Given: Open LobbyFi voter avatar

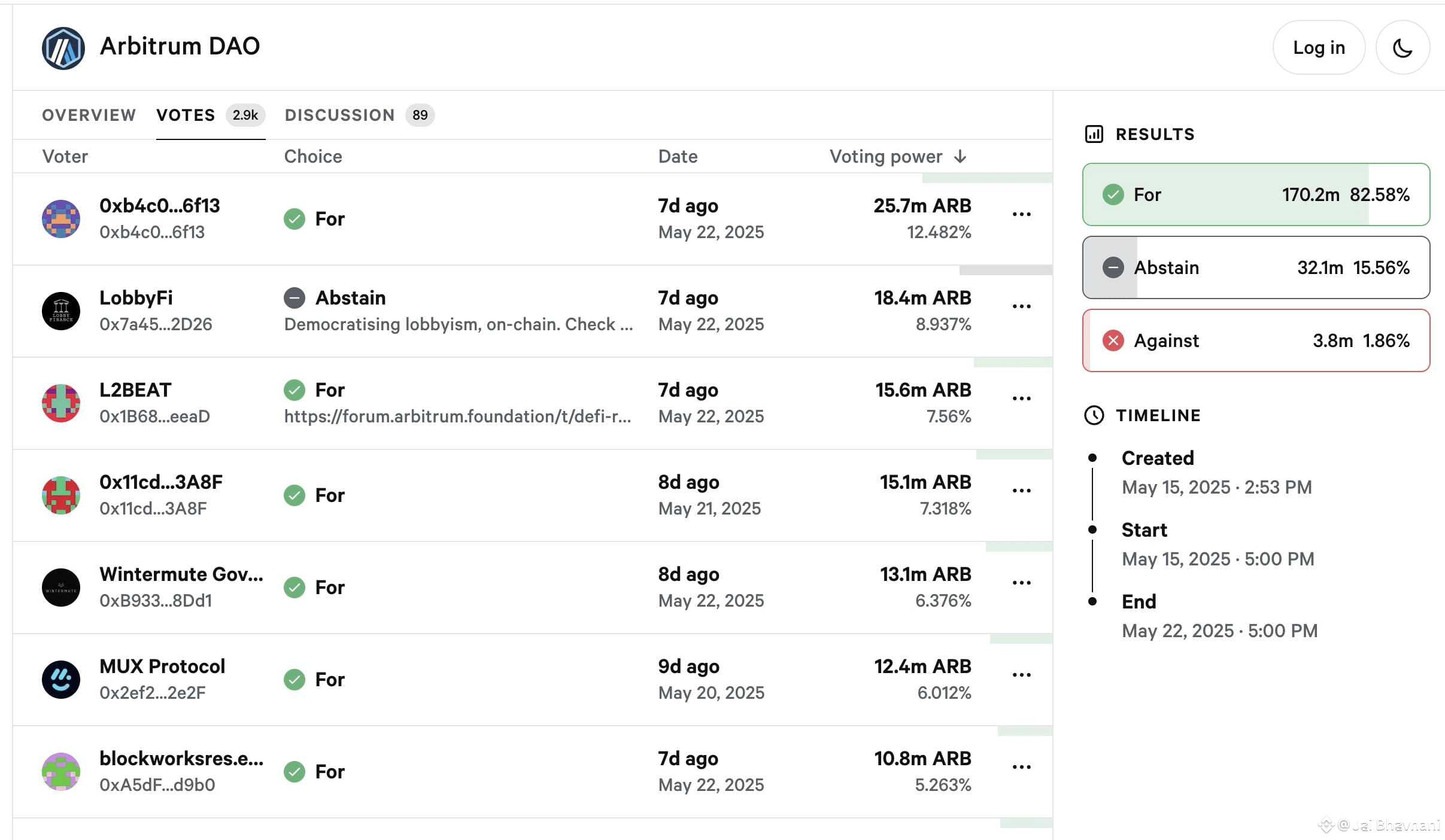Looking at the screenshot, I should (61, 311).
